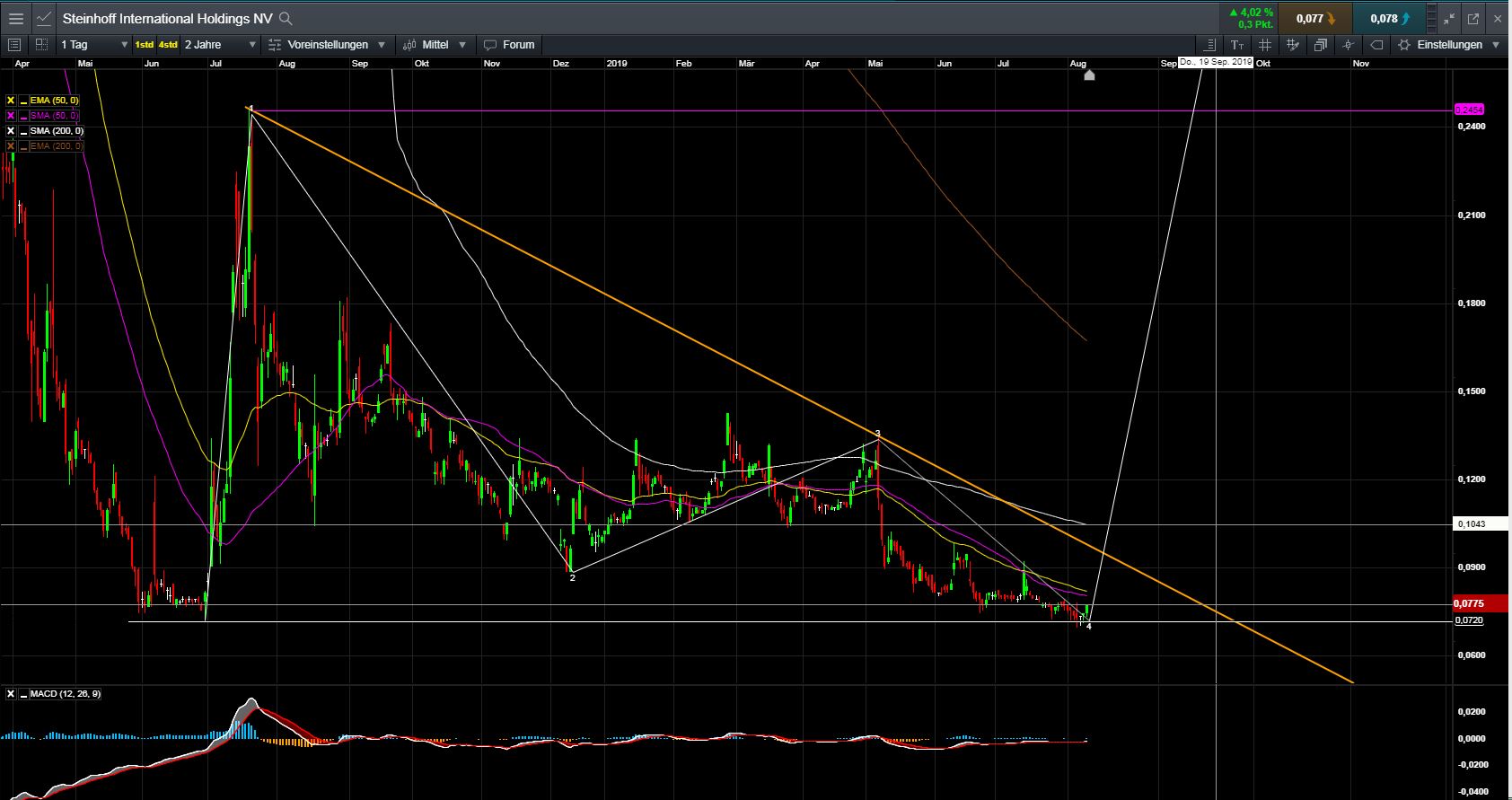Open the Forum chat

click(x=509, y=44)
